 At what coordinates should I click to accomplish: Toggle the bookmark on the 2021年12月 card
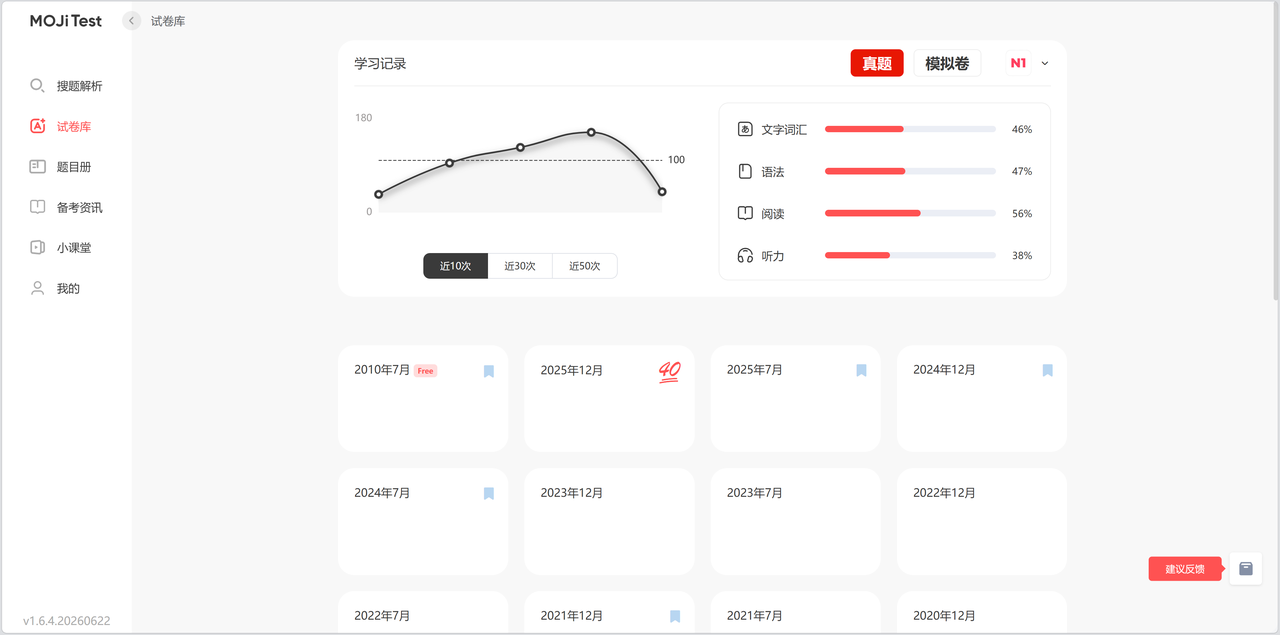pos(675,616)
